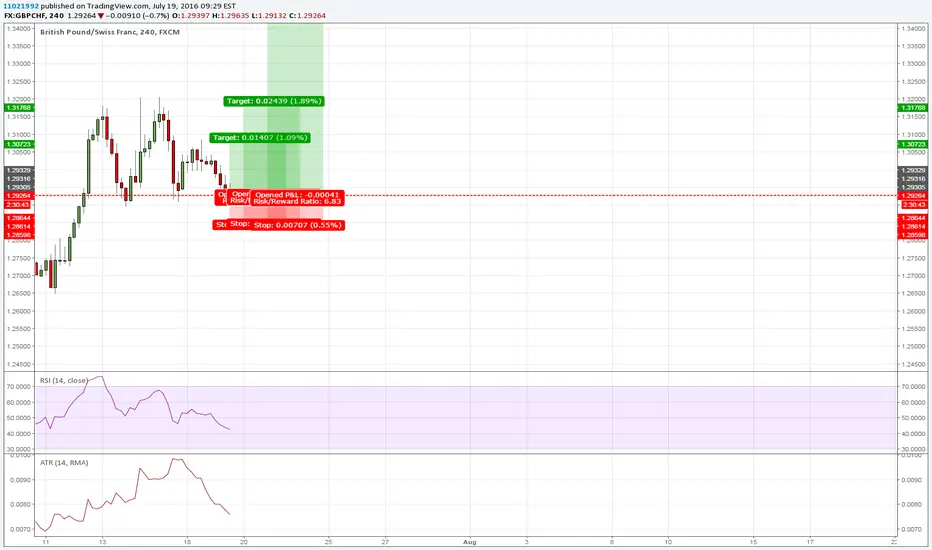Click red 1.28644 tag on left price axis
The width and height of the screenshot is (932, 550).
18,218
